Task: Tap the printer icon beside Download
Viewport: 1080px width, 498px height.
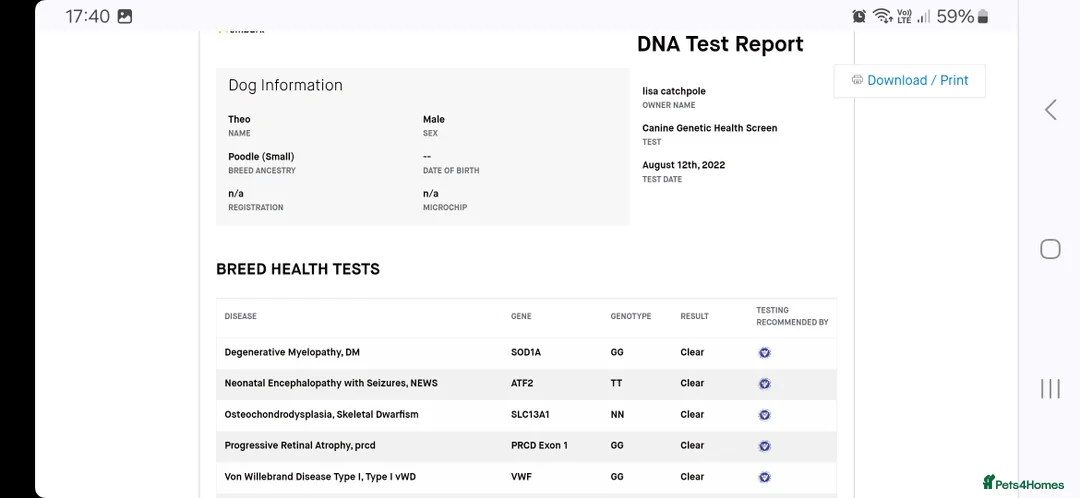Action: [x=857, y=80]
